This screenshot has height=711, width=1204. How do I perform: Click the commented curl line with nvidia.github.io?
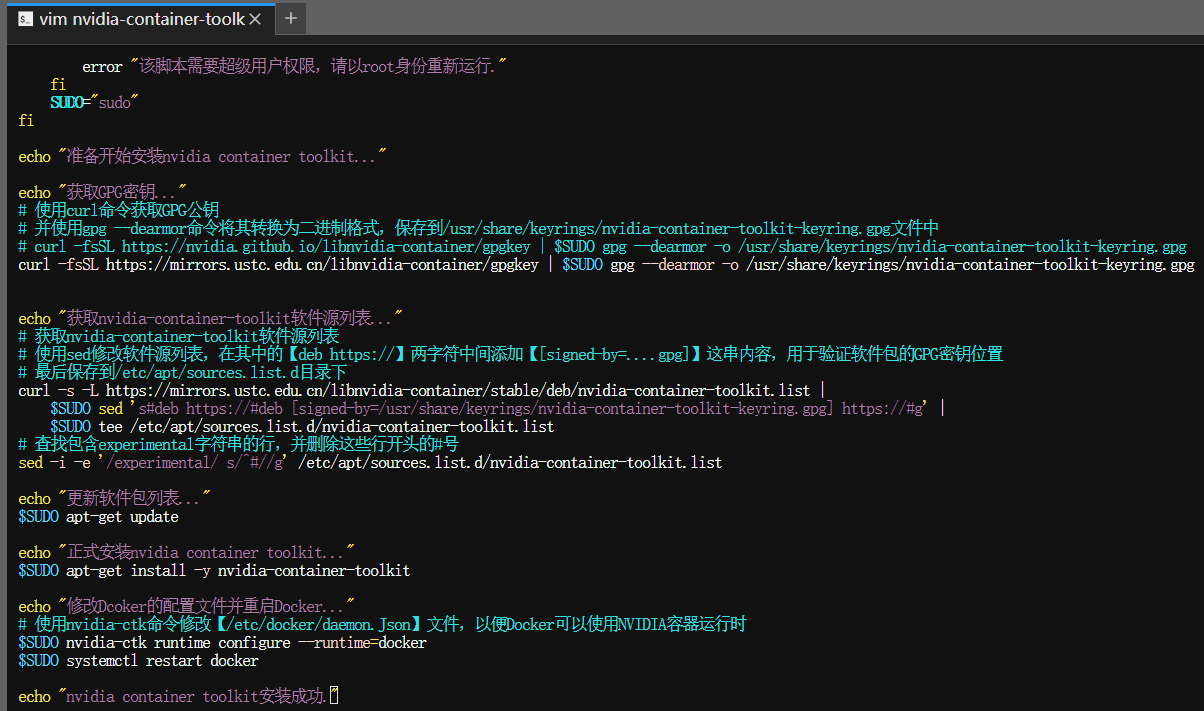(x=602, y=246)
